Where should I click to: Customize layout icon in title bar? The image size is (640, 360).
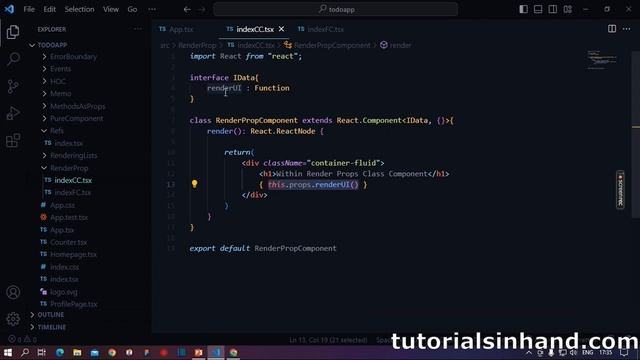click(567, 9)
